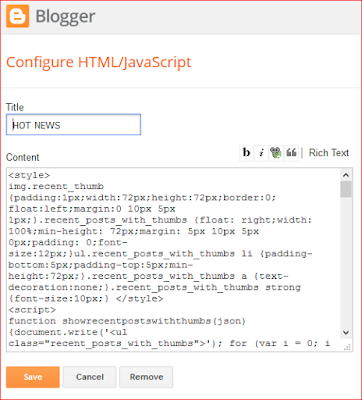Viewport: 362px width, 400px height.
Task: Remove the HTML/JavaScript widget
Action: pos(146,377)
